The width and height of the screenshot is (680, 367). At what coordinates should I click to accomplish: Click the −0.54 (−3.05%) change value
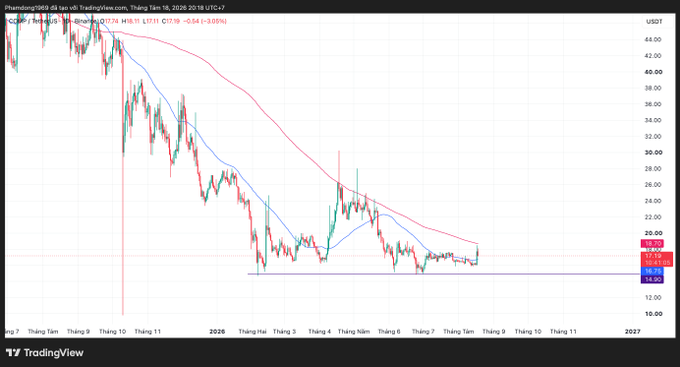click(x=205, y=21)
